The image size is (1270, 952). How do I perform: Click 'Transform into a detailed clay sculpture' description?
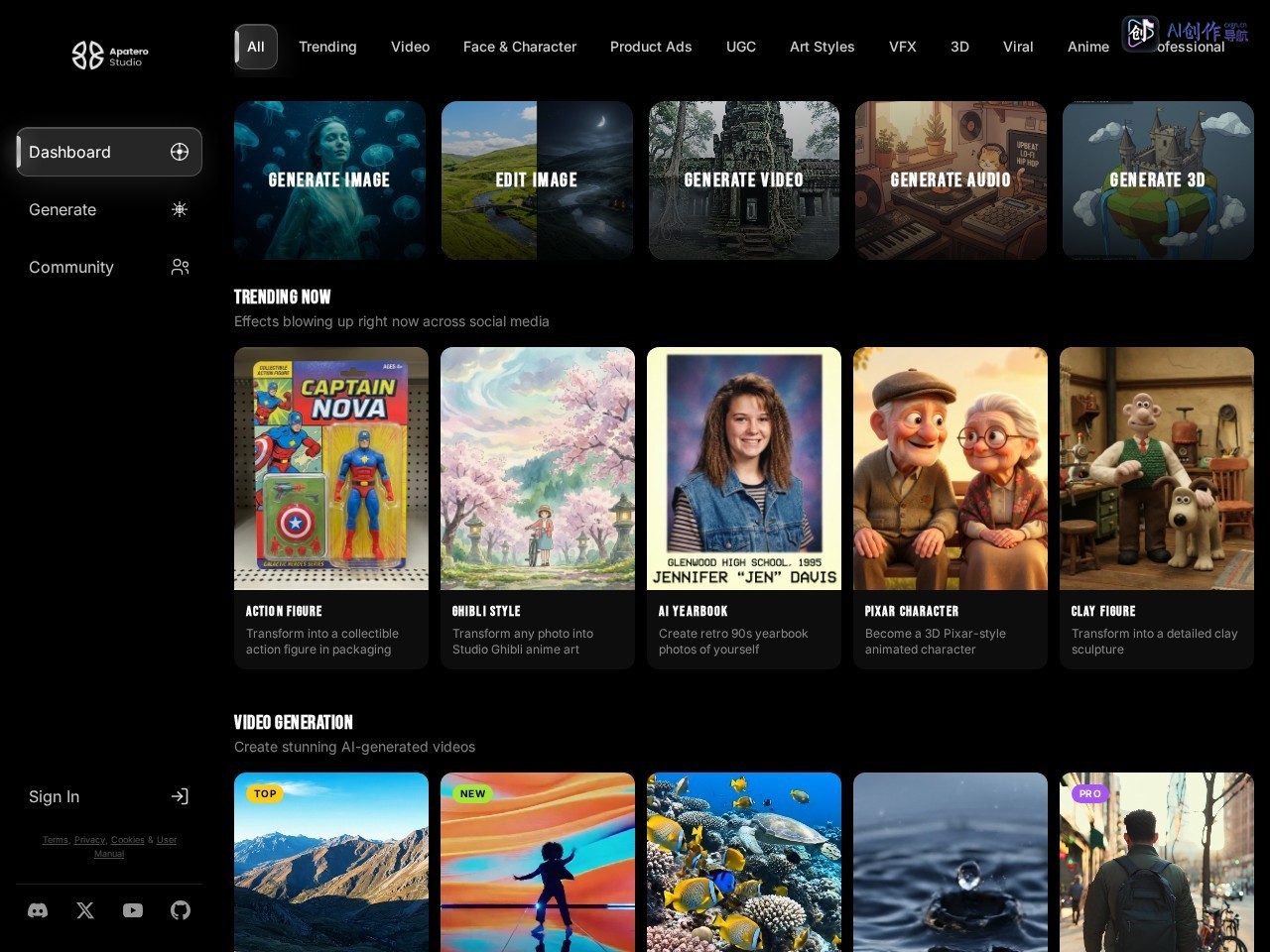tap(1155, 642)
